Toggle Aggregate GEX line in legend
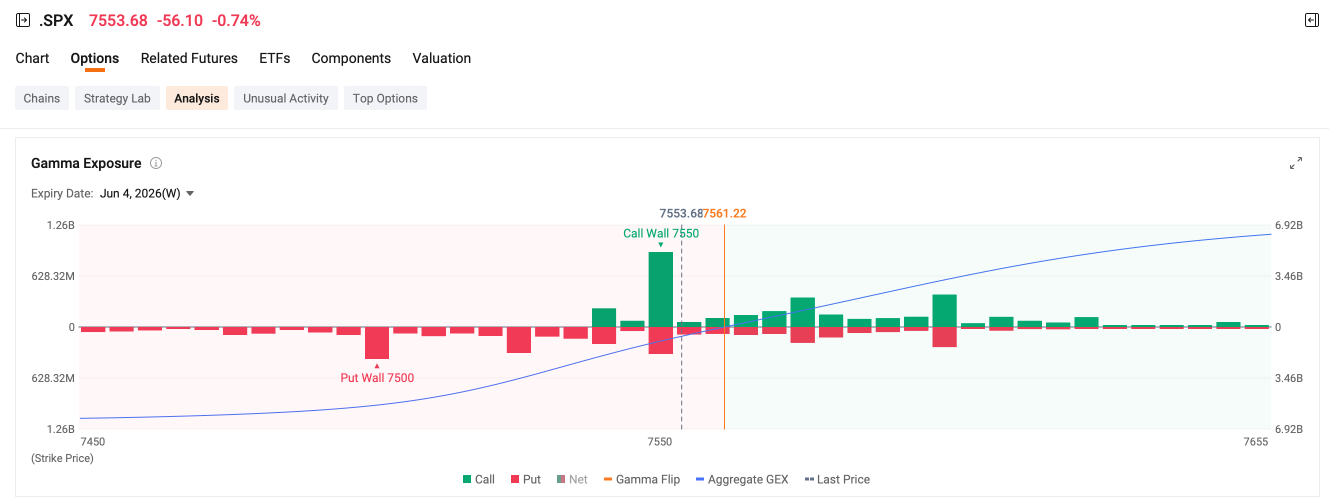This screenshot has width=1329, height=501. [741, 480]
